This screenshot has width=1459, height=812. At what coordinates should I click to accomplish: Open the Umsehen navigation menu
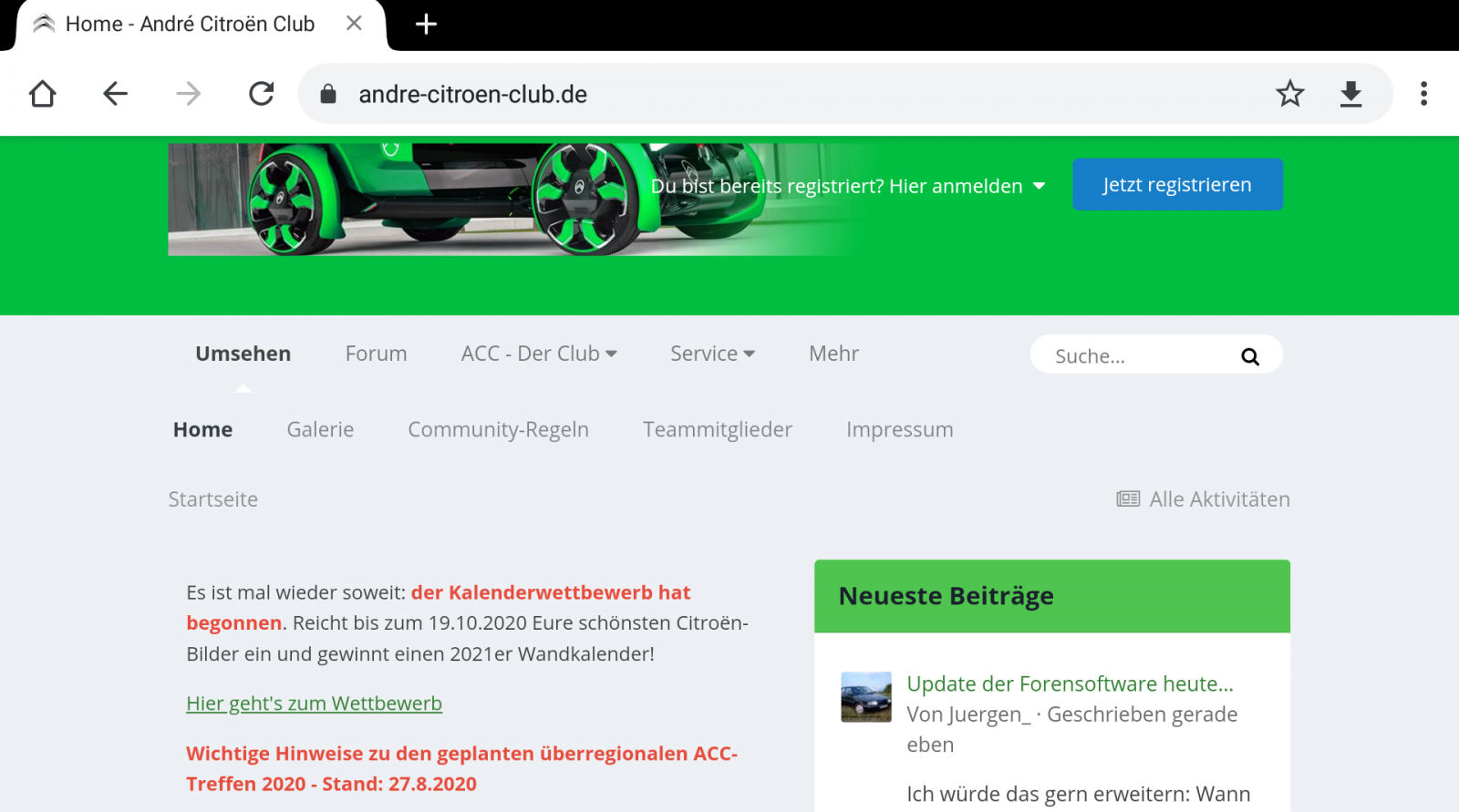(x=243, y=354)
